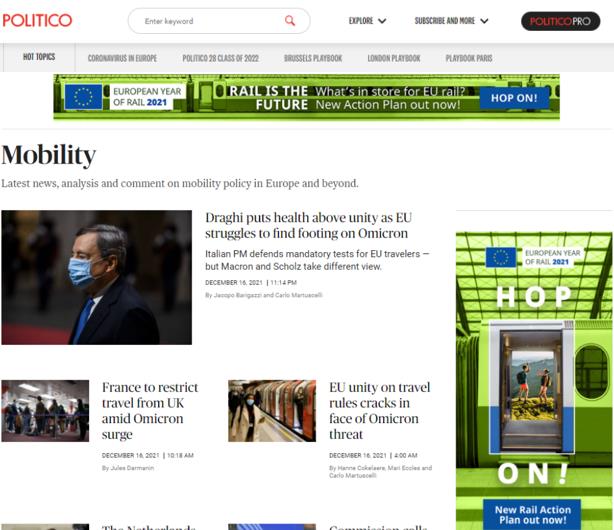Click the Hop On! banner button
Image resolution: width=614 pixels, height=530 pixels.
(x=513, y=98)
